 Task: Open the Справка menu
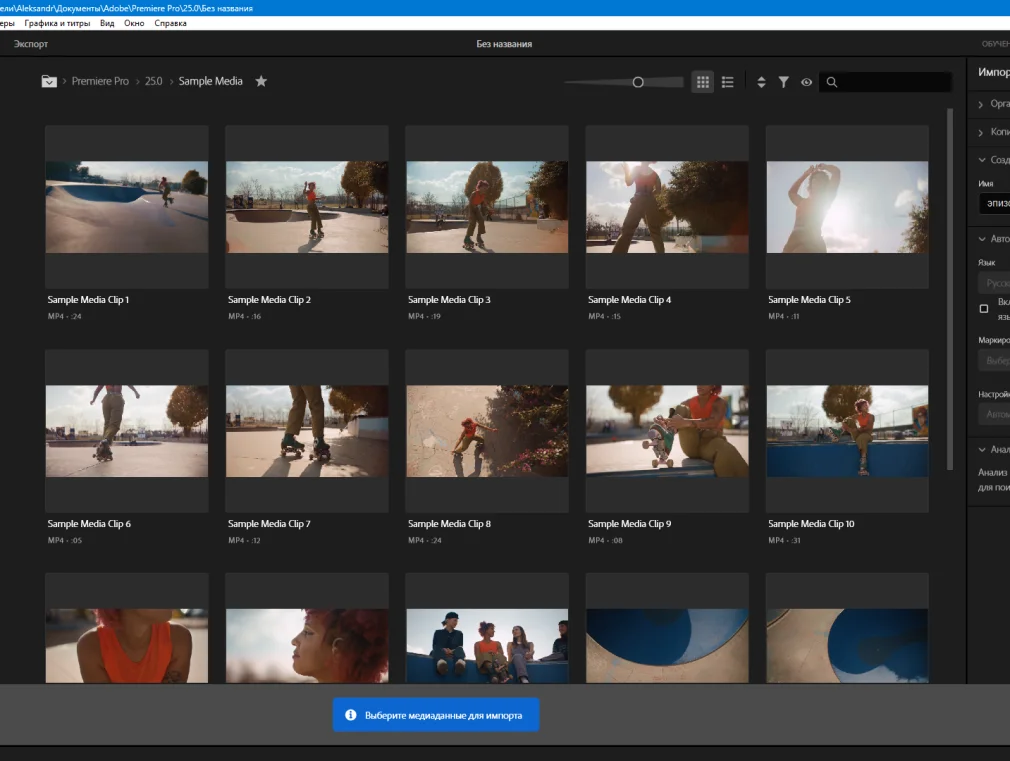click(x=171, y=23)
